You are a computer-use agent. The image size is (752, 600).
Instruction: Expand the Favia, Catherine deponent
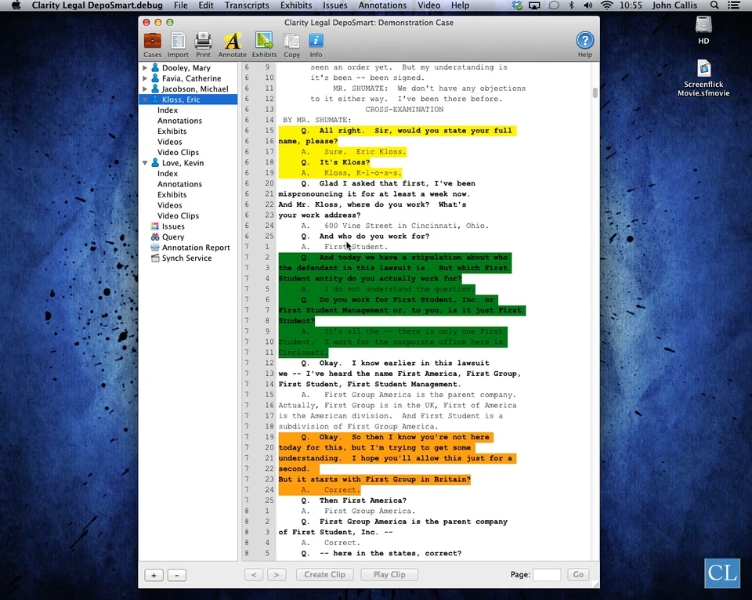tap(145, 78)
